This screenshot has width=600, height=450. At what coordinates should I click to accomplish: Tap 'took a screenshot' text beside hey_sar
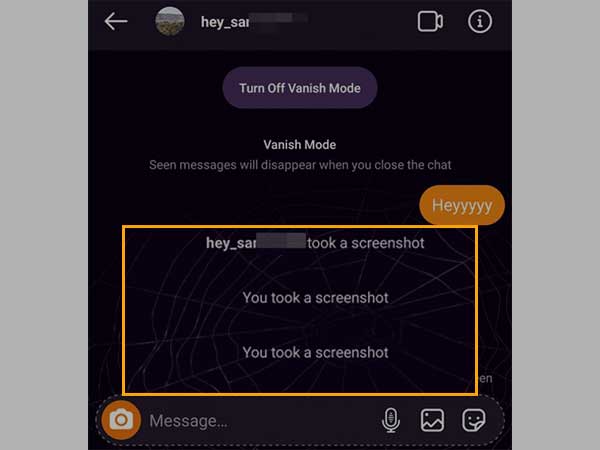(x=366, y=243)
